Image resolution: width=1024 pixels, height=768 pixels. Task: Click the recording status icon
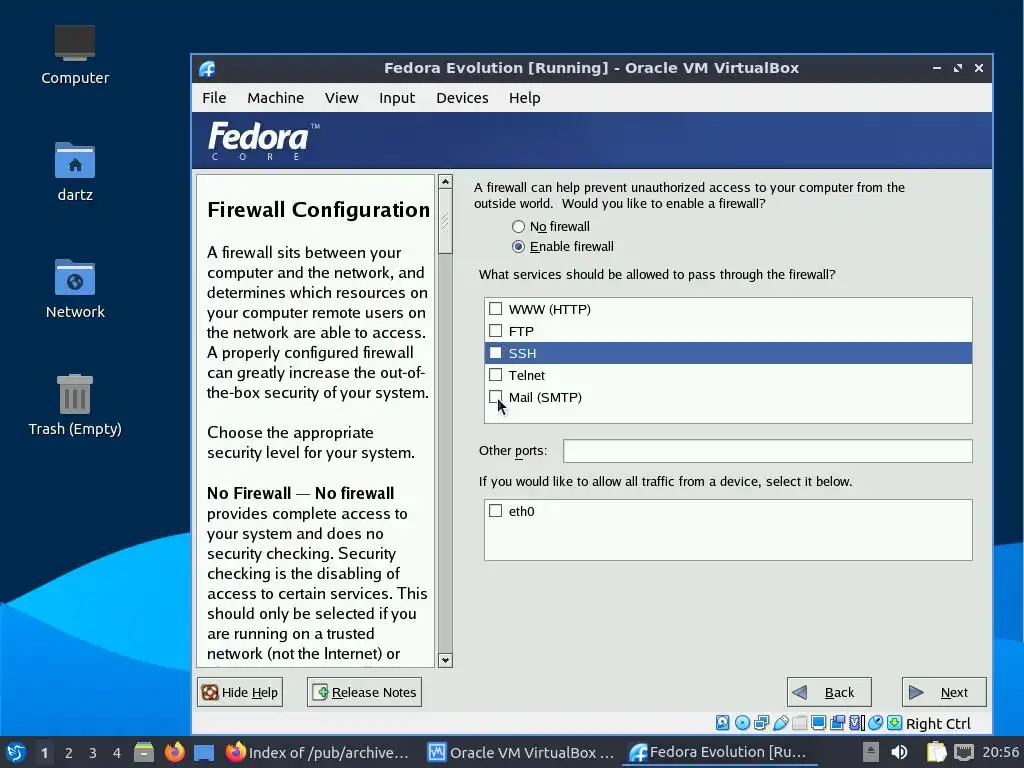tap(837, 723)
